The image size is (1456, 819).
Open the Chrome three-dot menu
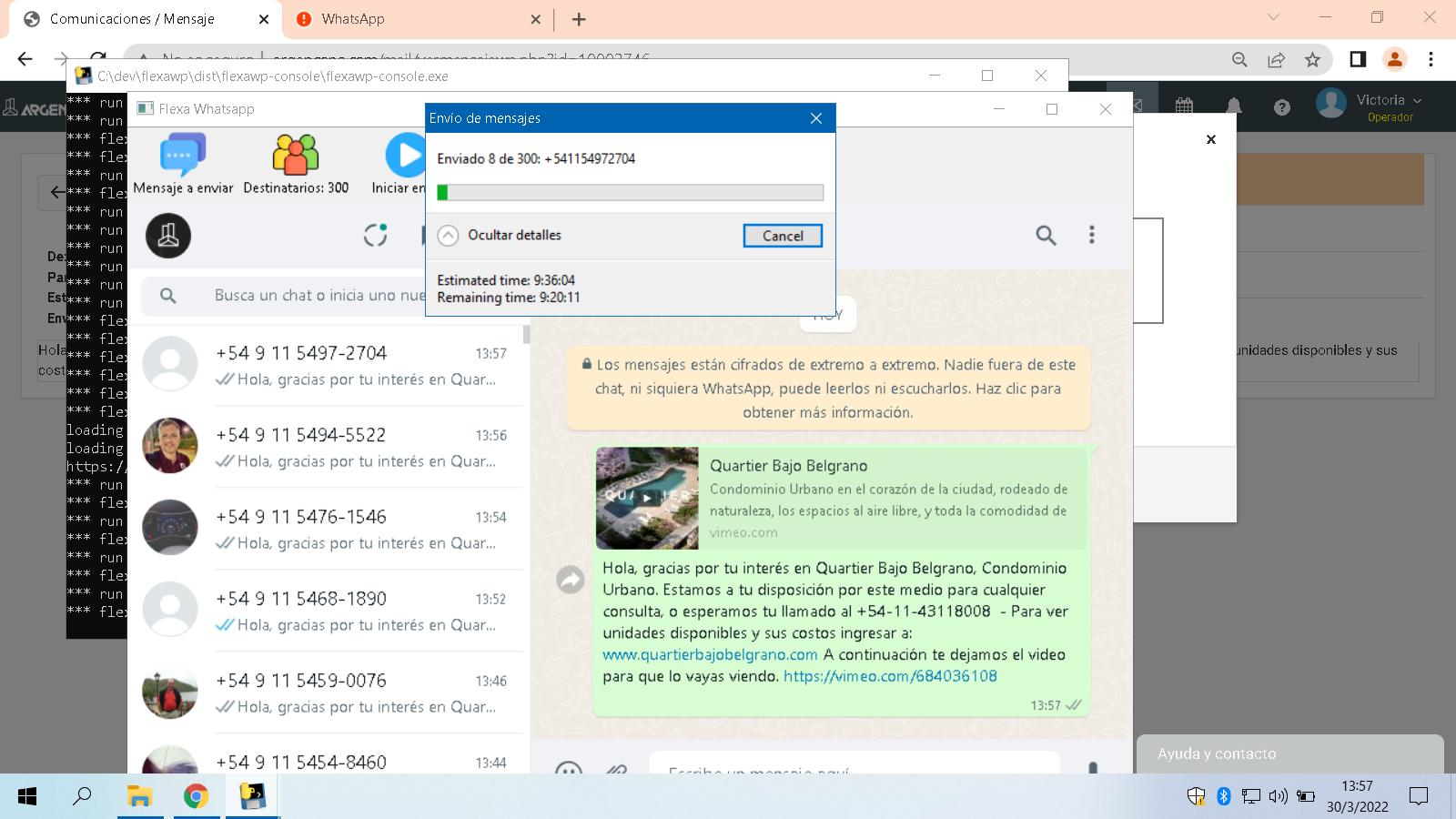1431,59
